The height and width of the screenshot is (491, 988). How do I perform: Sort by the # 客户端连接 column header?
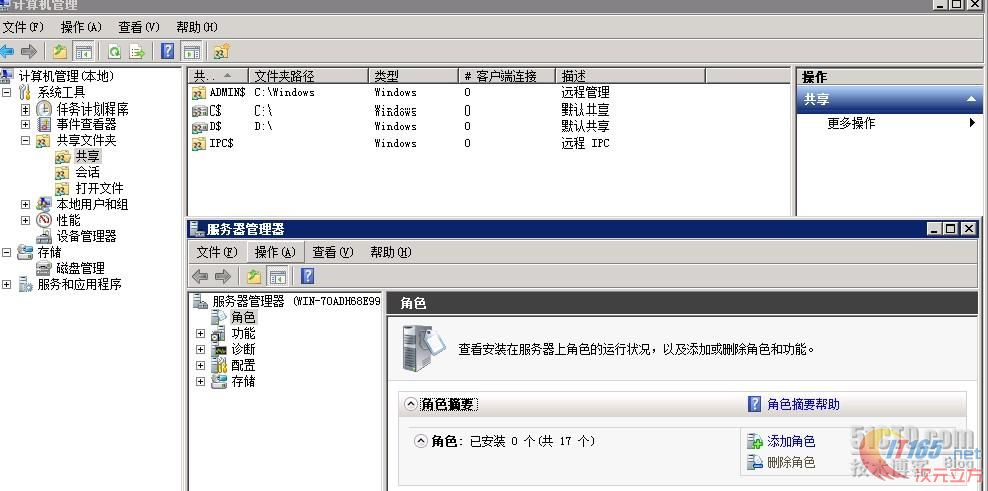(x=507, y=76)
